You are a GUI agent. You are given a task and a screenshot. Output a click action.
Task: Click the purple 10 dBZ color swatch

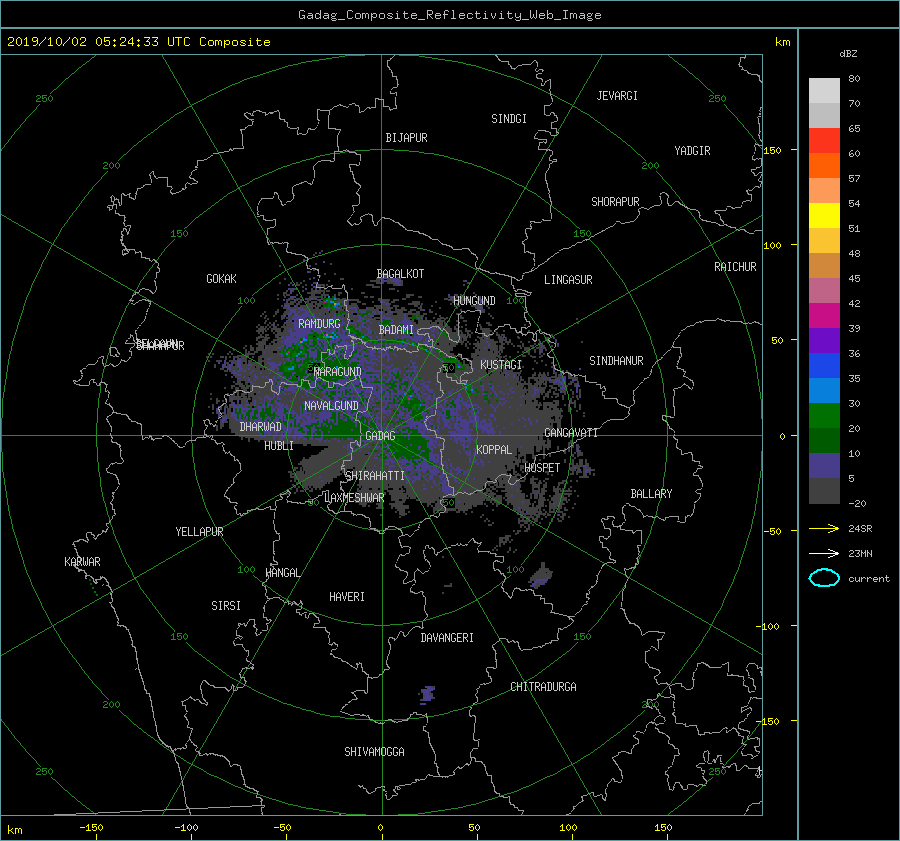(824, 465)
